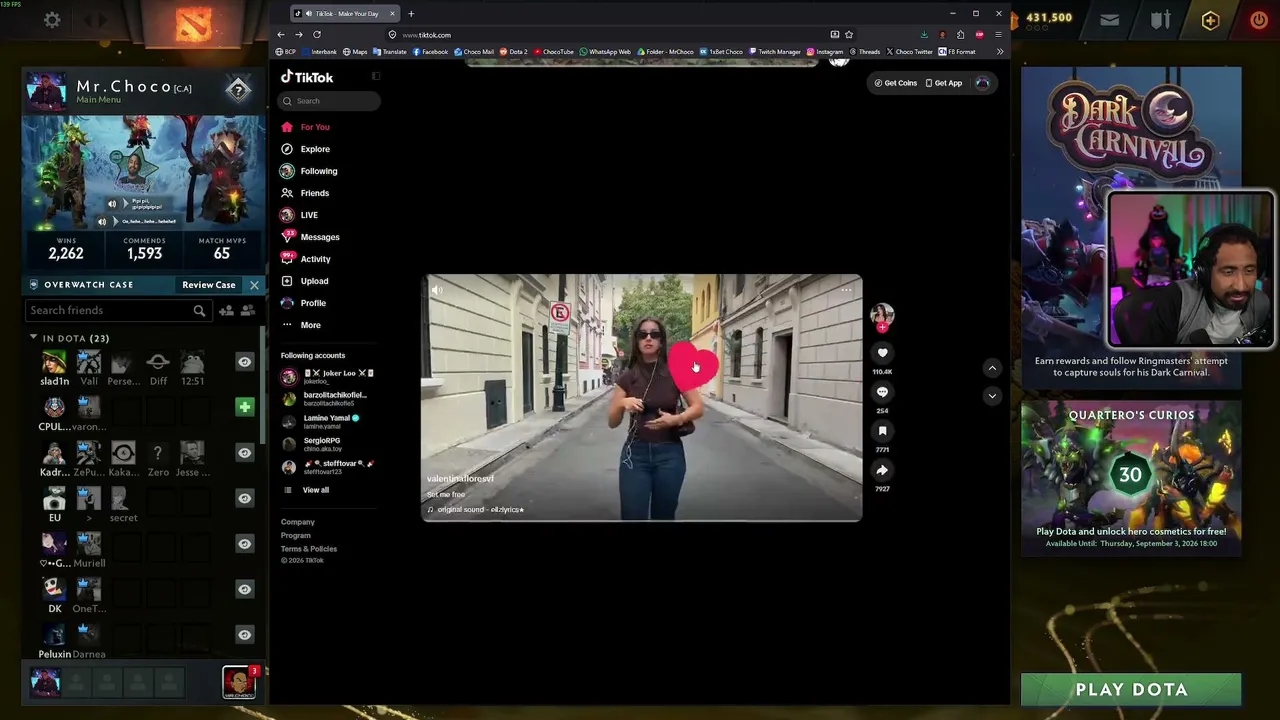Expand the Company footer section
The height and width of the screenshot is (720, 1280).
[298, 522]
